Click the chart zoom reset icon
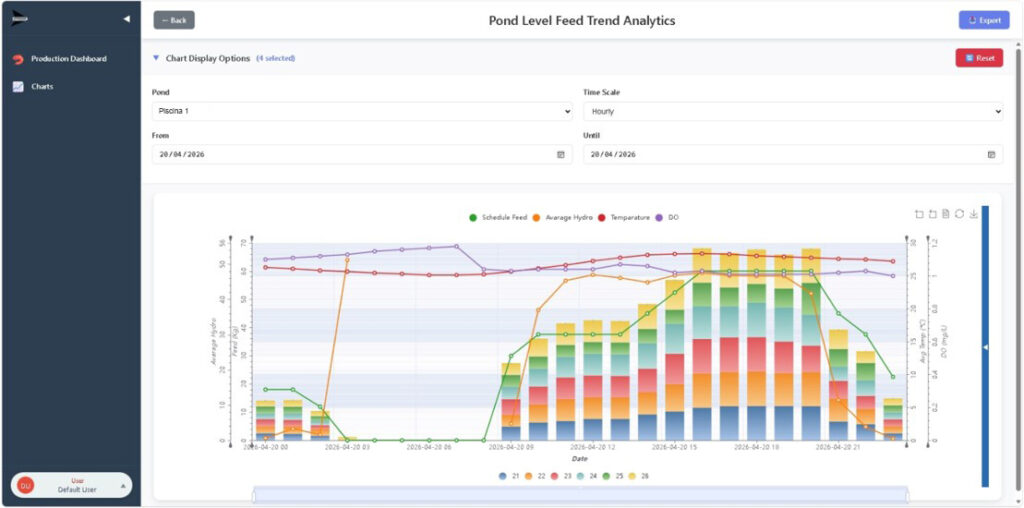 coord(933,213)
